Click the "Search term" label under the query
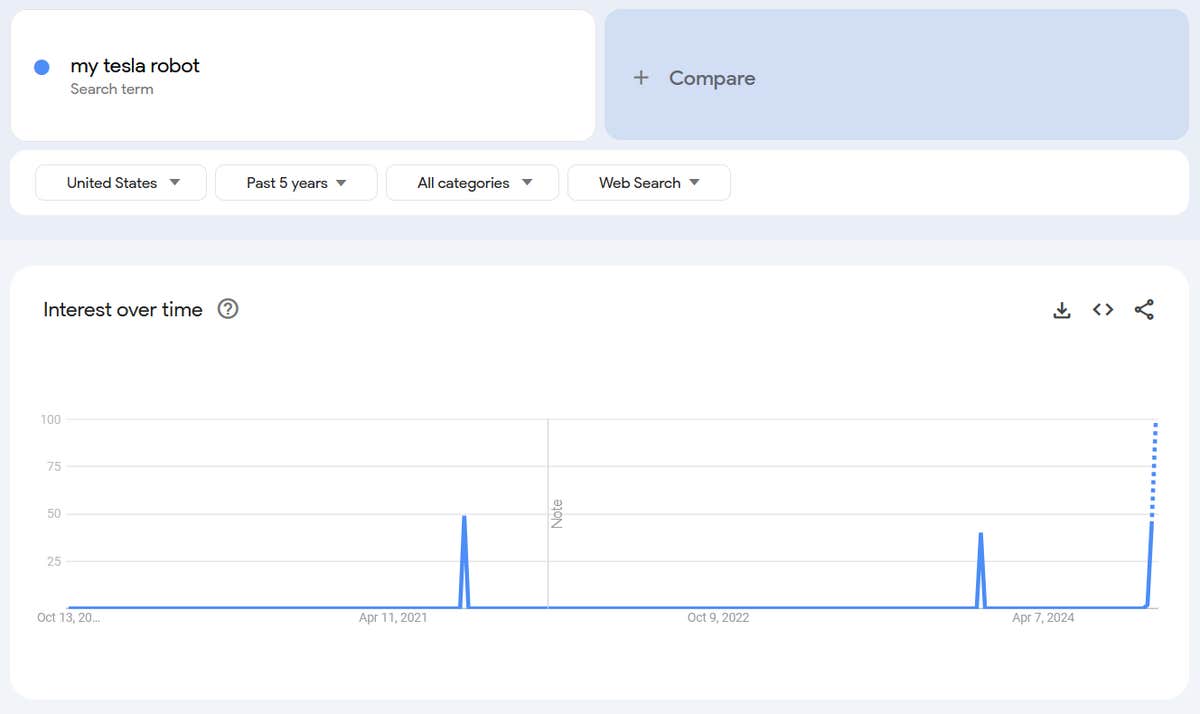The height and width of the screenshot is (714, 1200). pyautogui.click(x=112, y=89)
